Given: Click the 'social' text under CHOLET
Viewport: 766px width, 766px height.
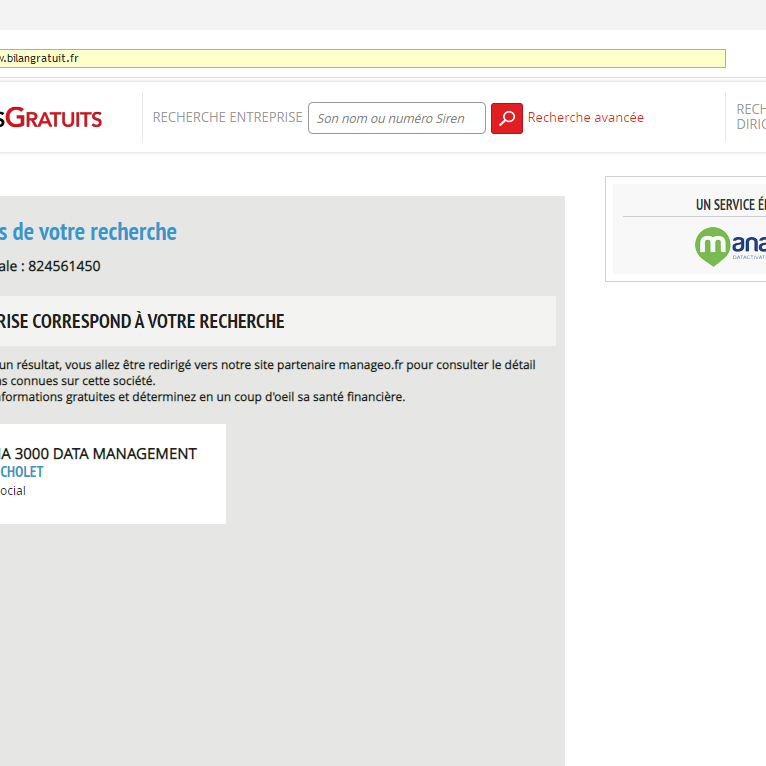Looking at the screenshot, I should (x=13, y=491).
